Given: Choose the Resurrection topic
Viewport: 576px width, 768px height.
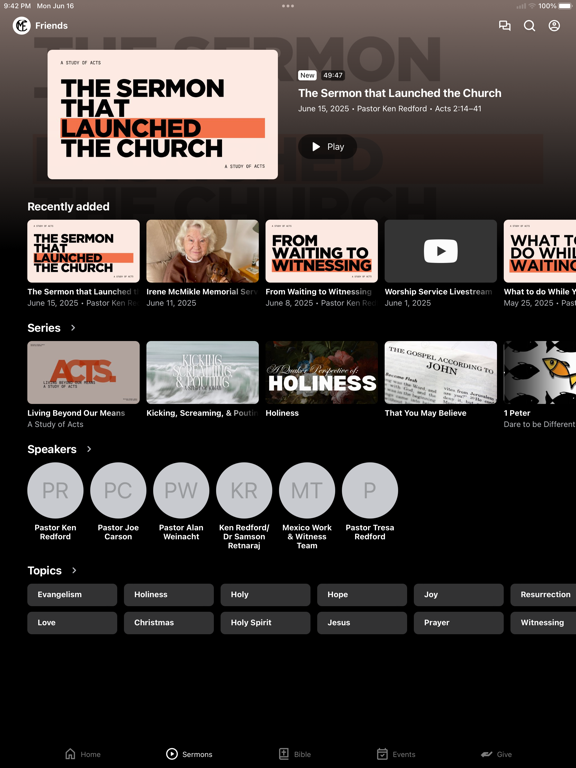Looking at the screenshot, I should 543,595.
